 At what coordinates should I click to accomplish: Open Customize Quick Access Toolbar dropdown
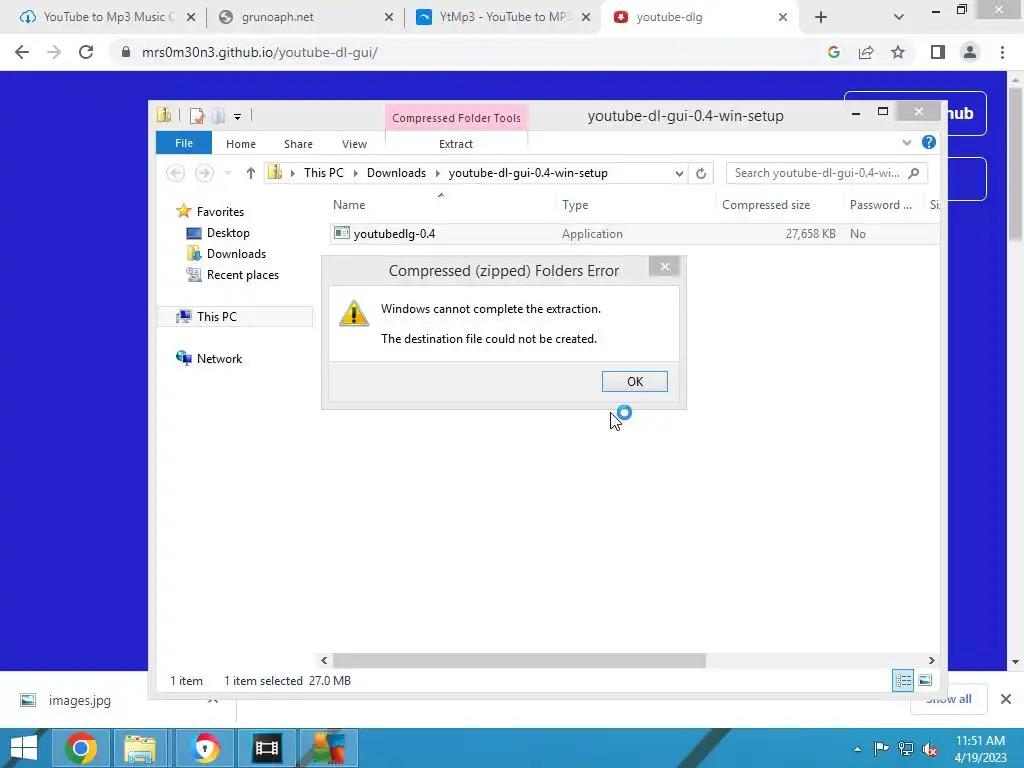point(238,117)
